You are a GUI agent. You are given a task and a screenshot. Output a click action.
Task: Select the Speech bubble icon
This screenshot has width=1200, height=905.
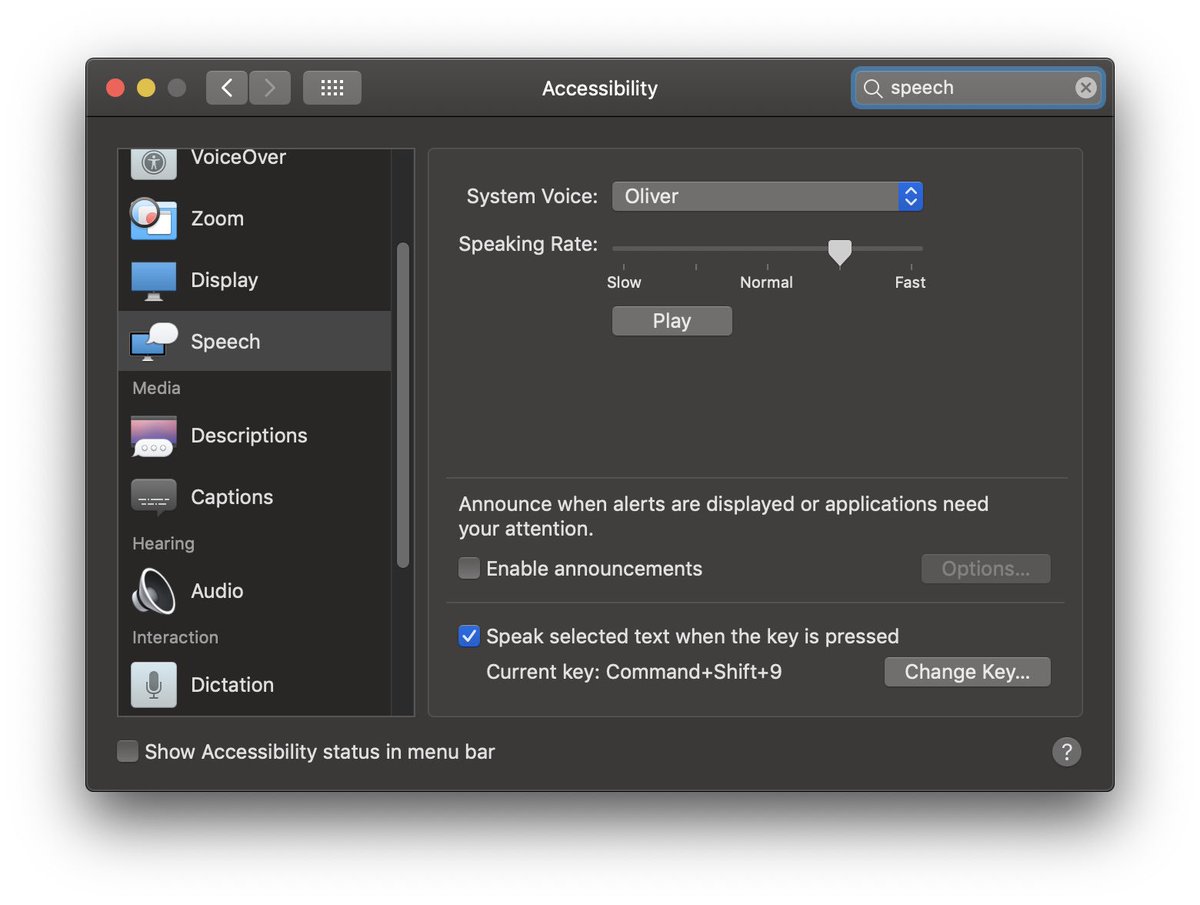(x=153, y=341)
